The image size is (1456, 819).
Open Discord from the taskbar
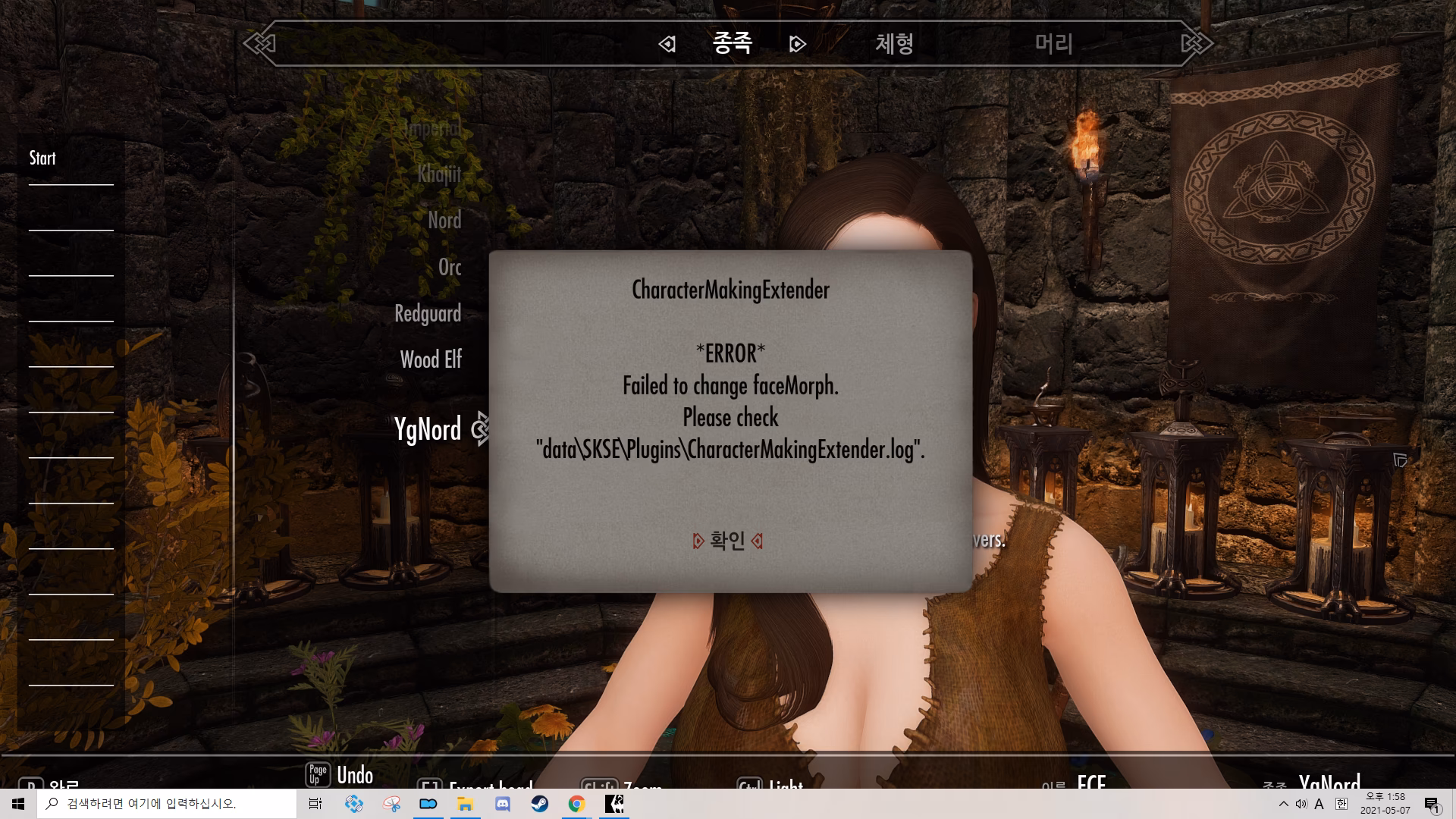[502, 804]
